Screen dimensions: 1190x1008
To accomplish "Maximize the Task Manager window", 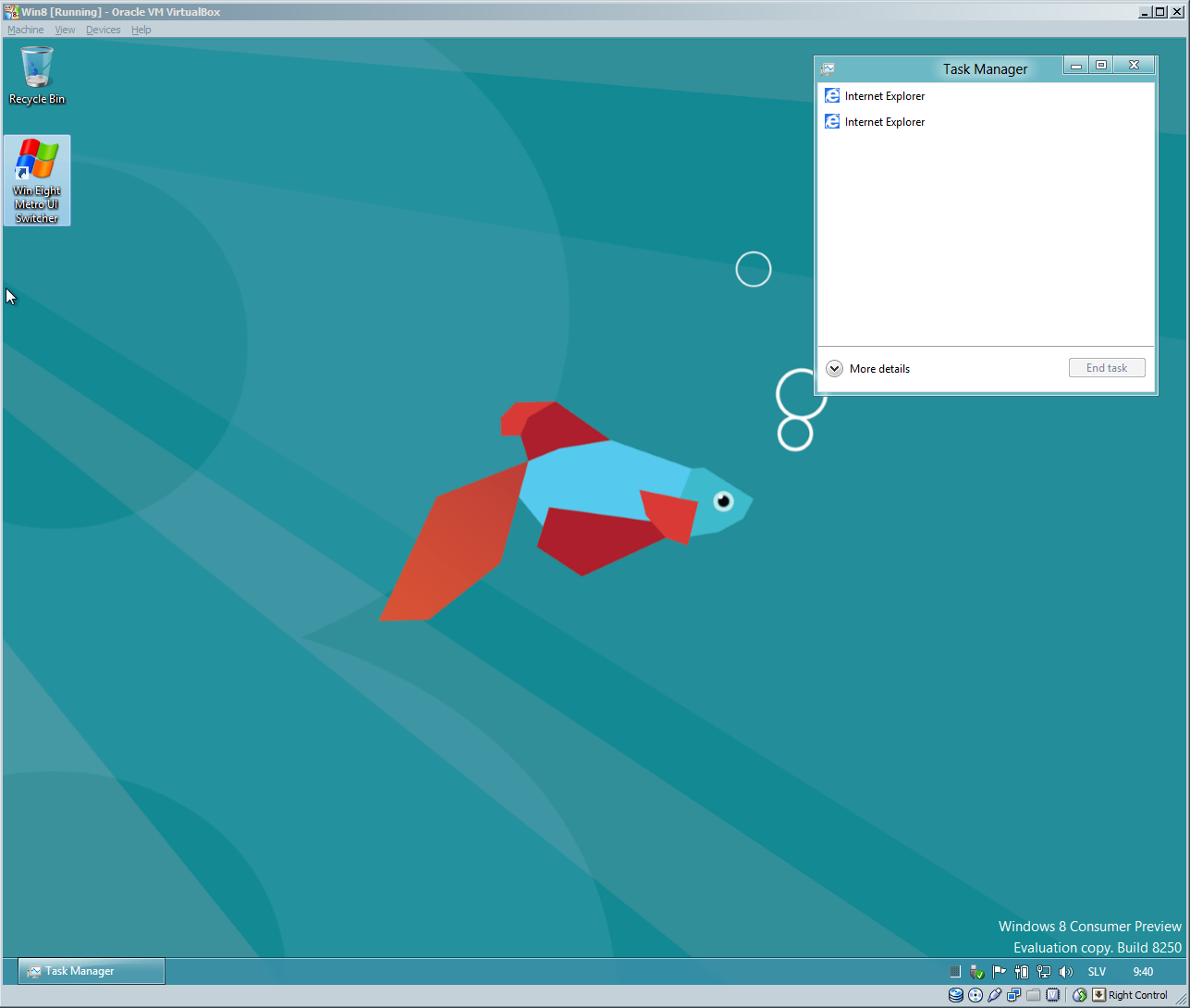I will pos(1100,66).
